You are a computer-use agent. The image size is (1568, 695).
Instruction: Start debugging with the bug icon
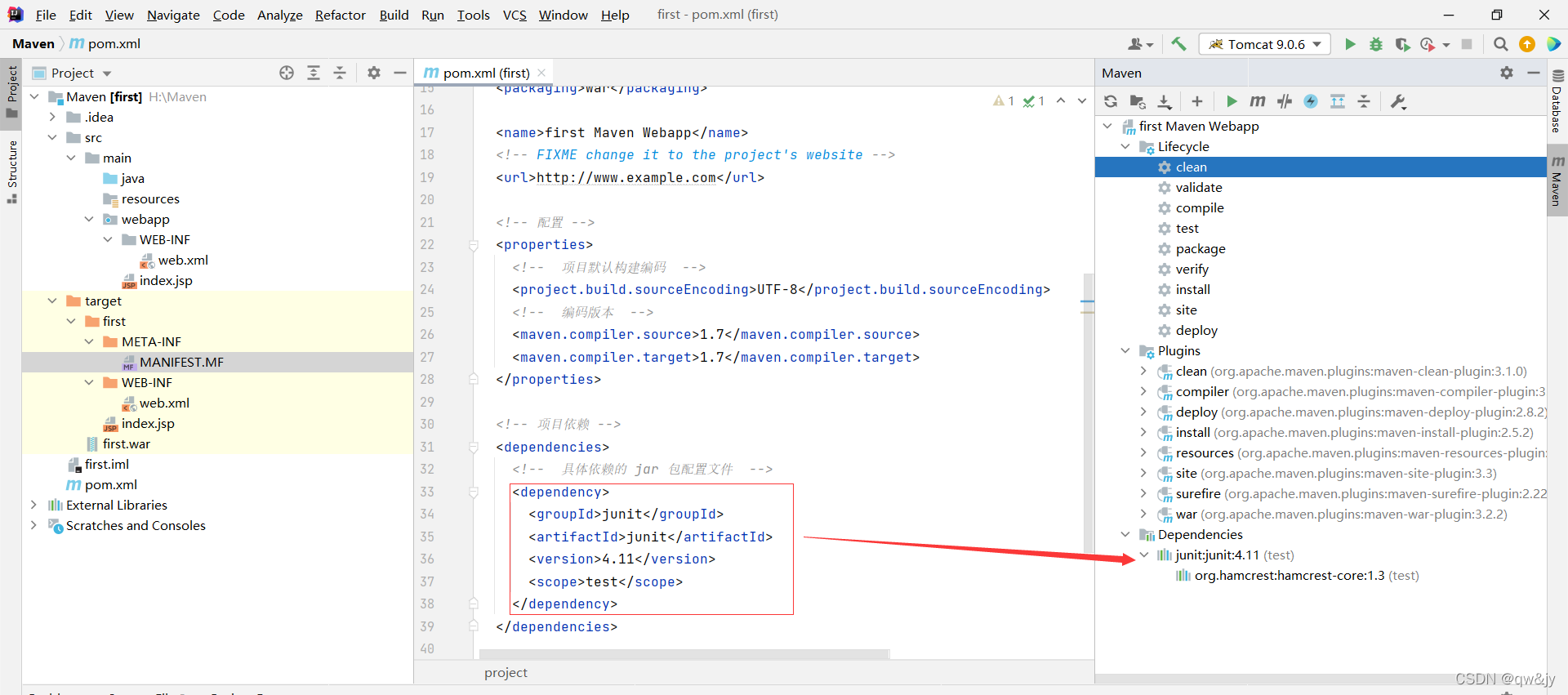click(x=1376, y=44)
